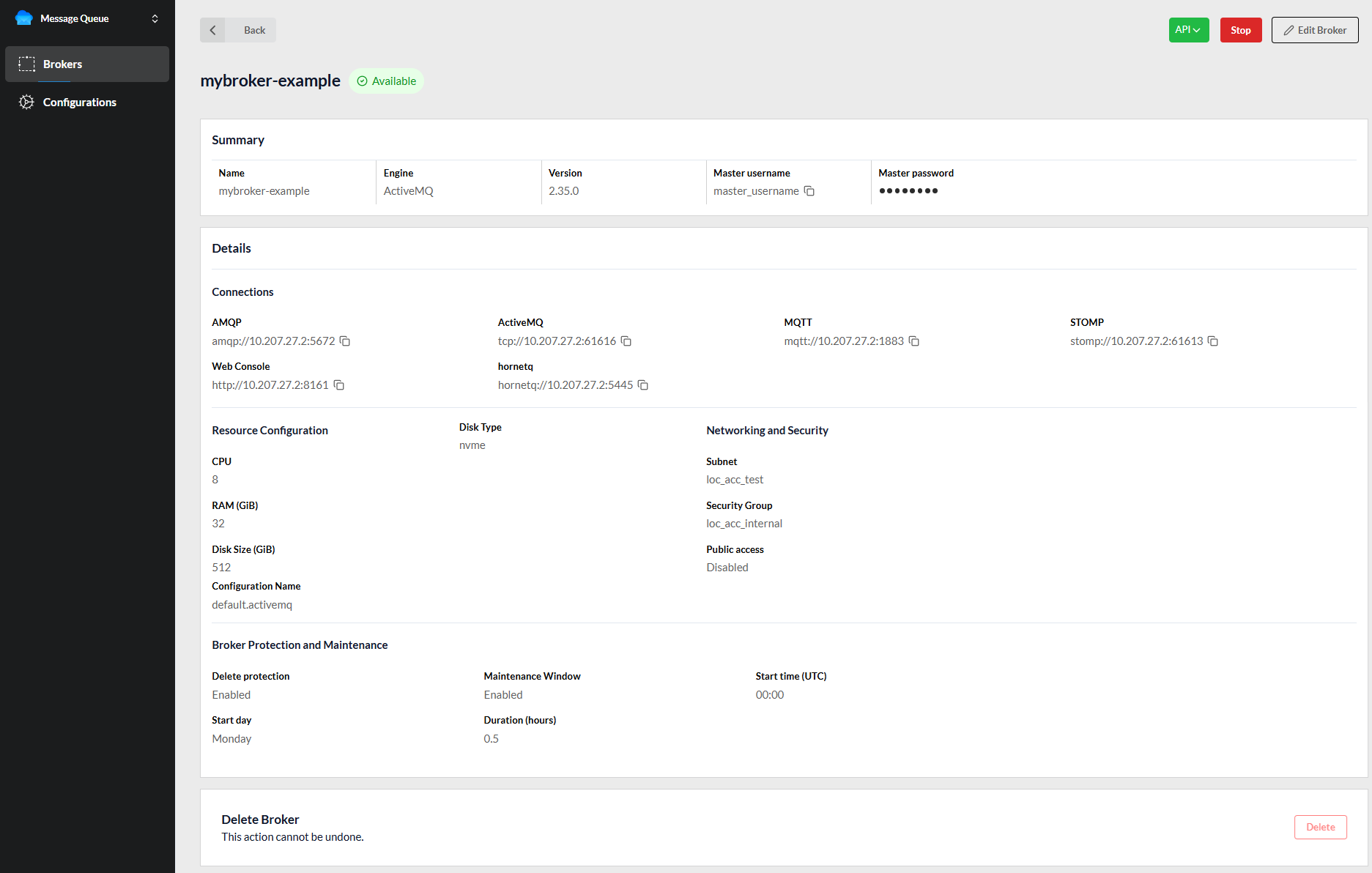Click the Available status badge
Screen dimensions: 1372x873
point(387,81)
